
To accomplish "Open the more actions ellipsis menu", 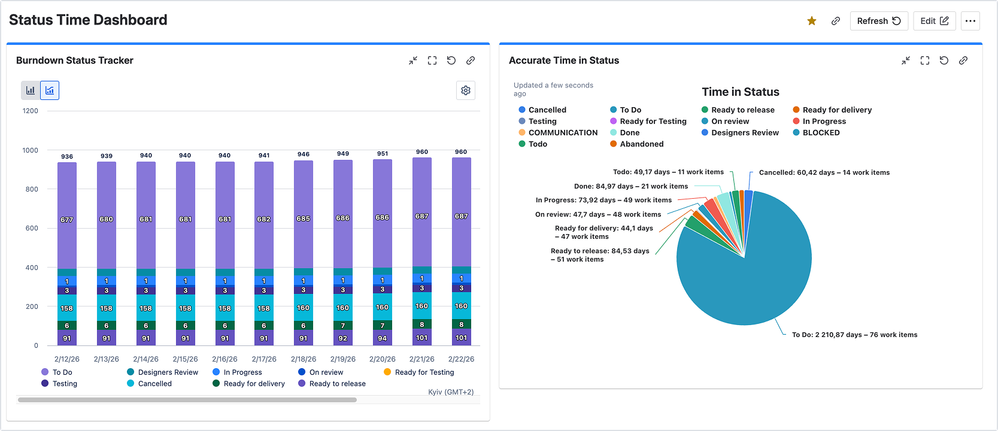I will pyautogui.click(x=969, y=21).
